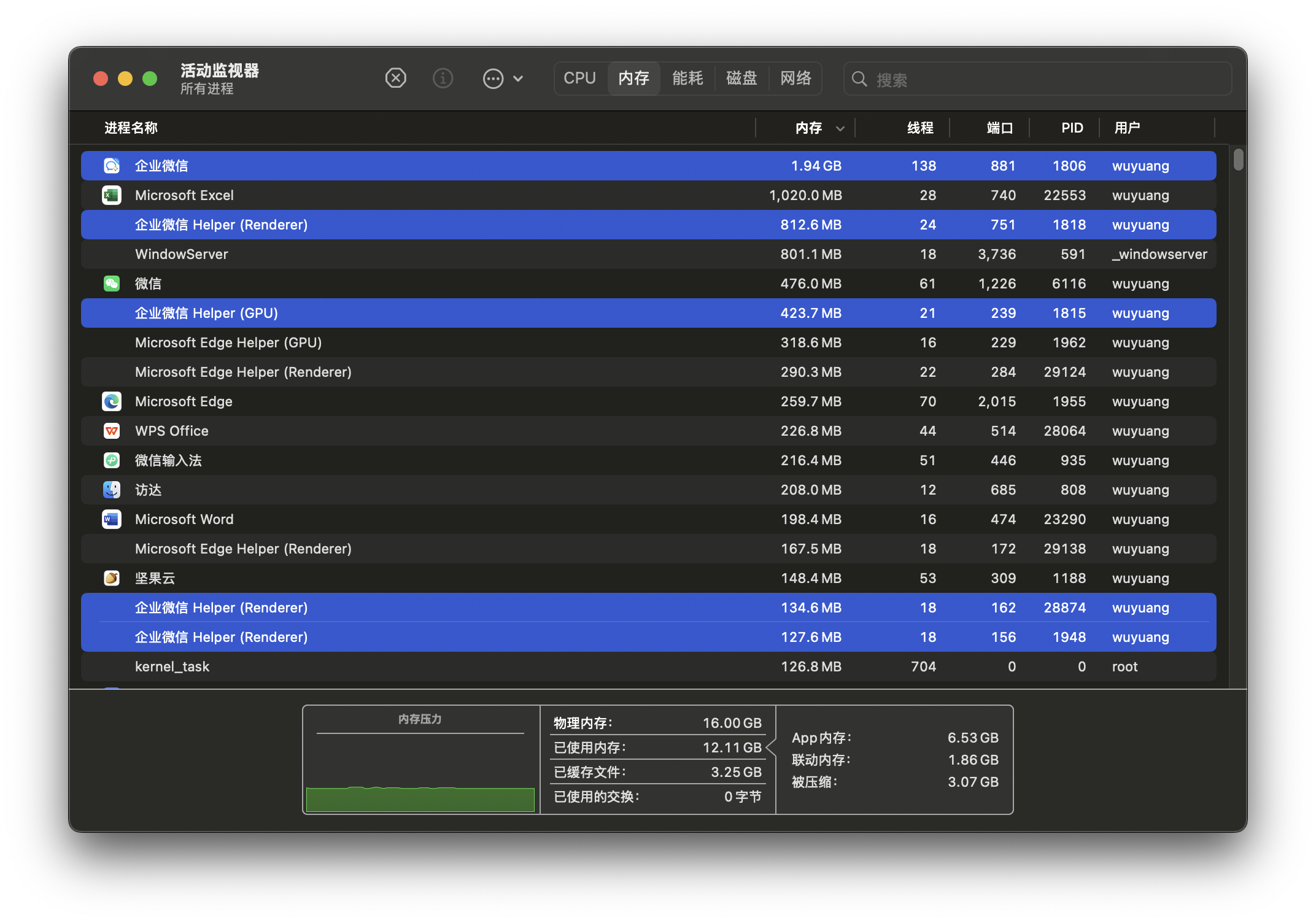The width and height of the screenshot is (1316, 923).
Task: Sort by the PID column header
Action: pyautogui.click(x=1072, y=128)
